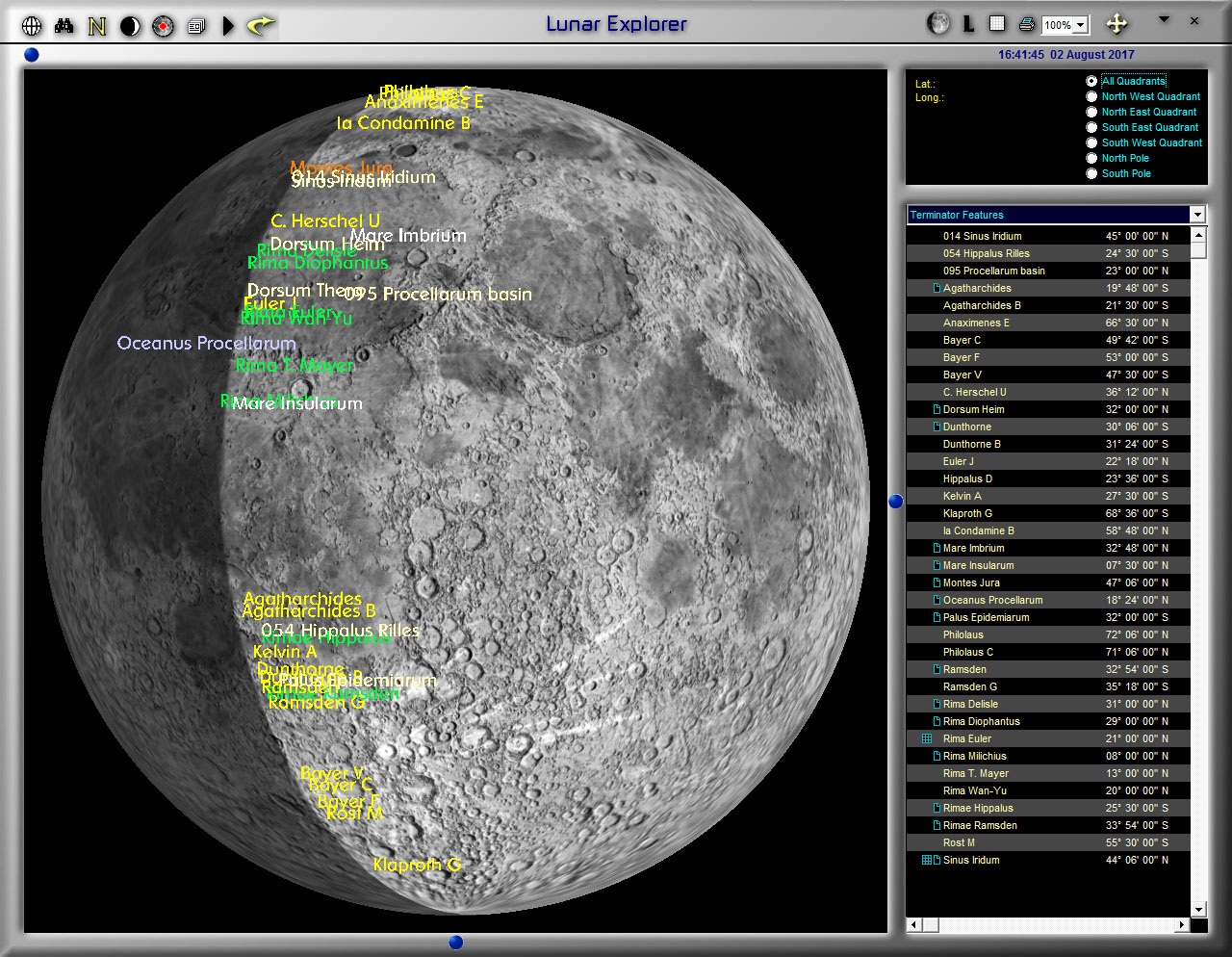This screenshot has height=957, width=1232.
Task: Open the binoculars search tool
Action: pyautogui.click(x=64, y=26)
